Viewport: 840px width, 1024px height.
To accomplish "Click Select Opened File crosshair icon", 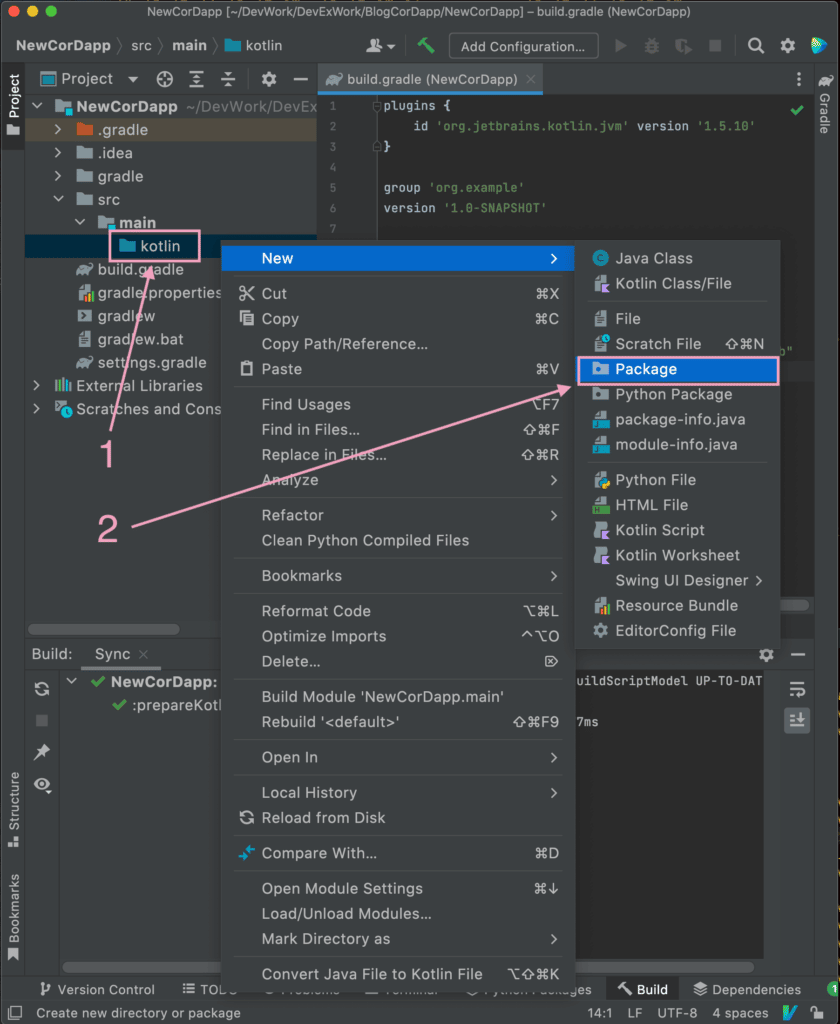I will tap(165, 79).
